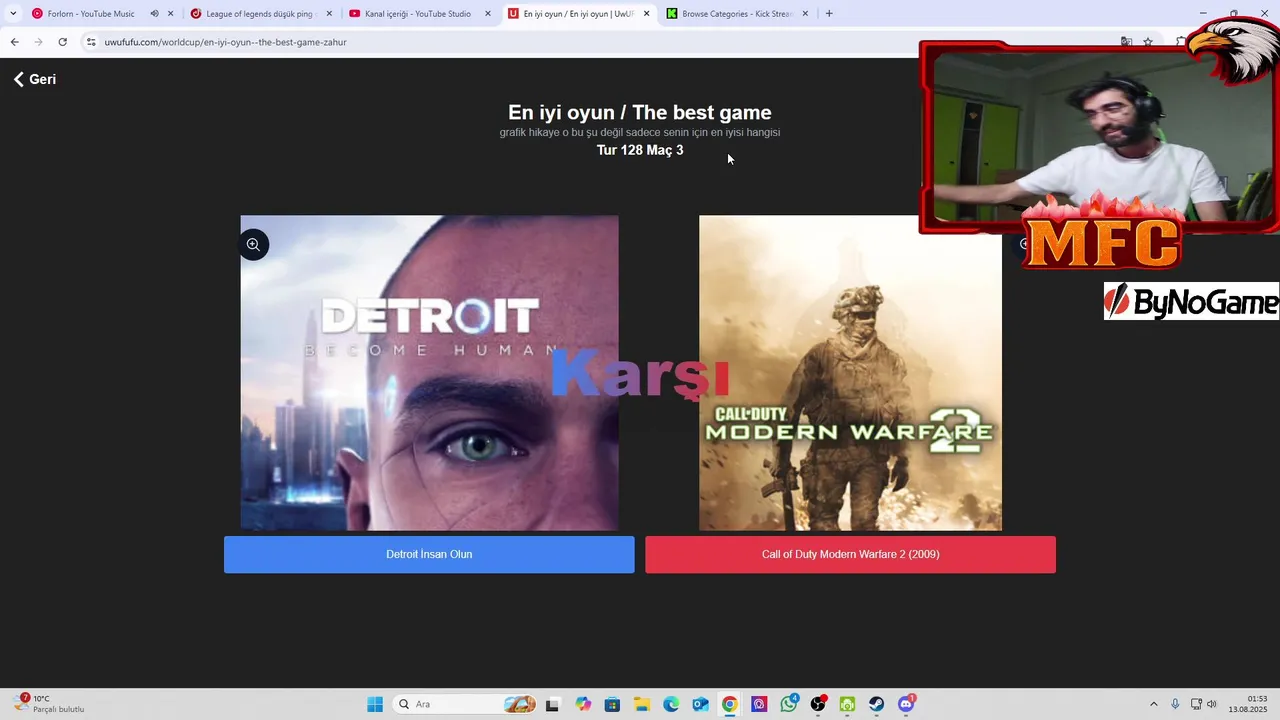Screen dimensions: 1280x720
Task: Close the League of legends tab
Action: pos(329,14)
